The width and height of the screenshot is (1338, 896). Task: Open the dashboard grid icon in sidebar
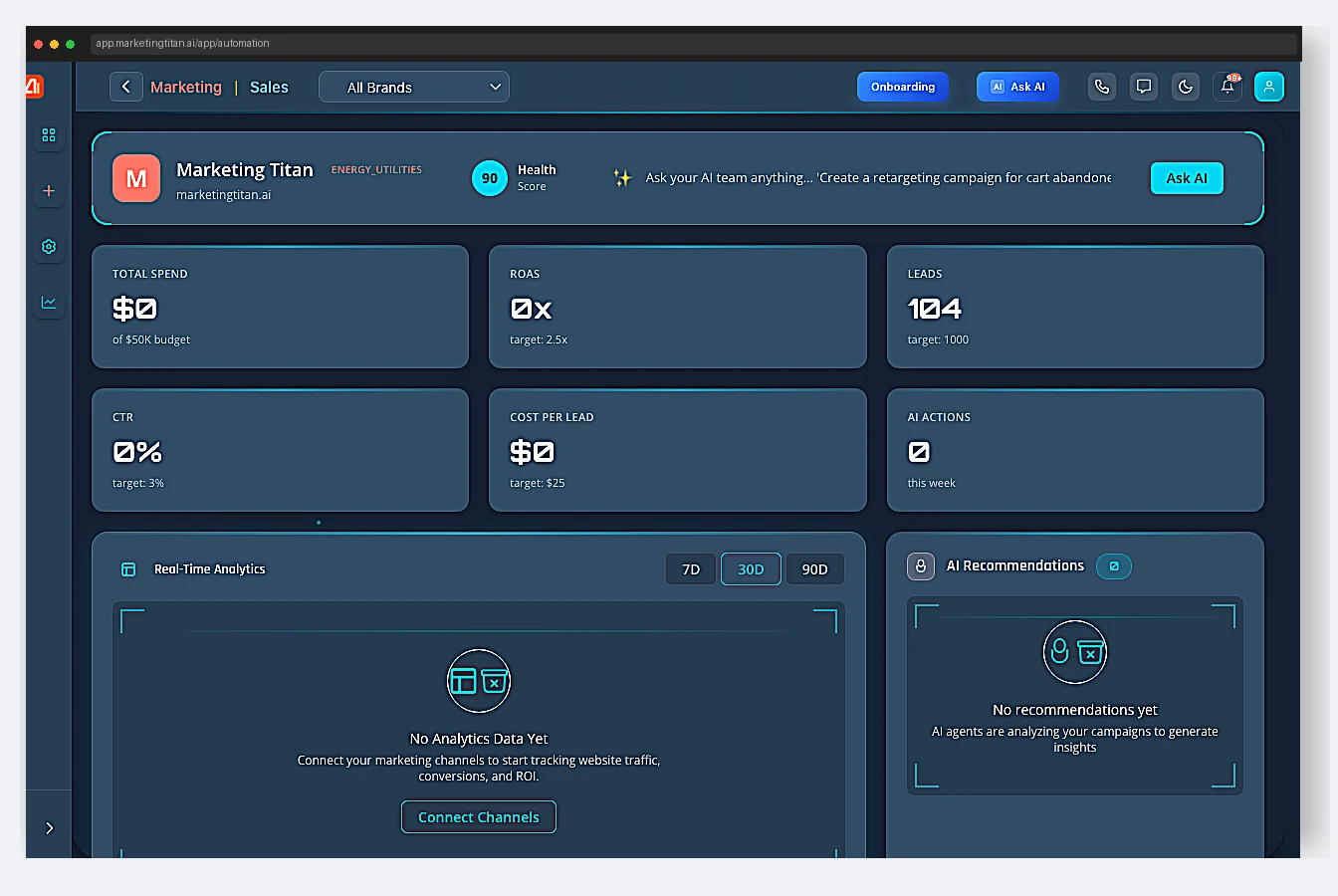point(49,134)
